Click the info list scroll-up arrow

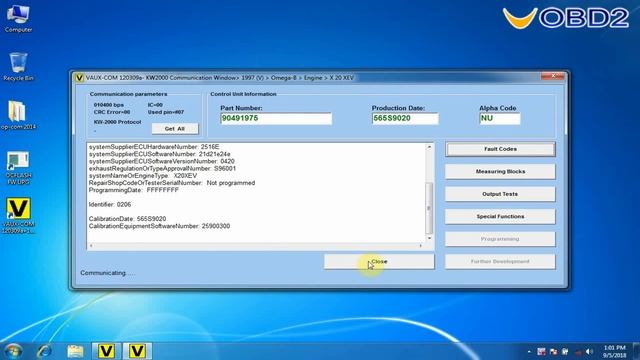pos(429,147)
